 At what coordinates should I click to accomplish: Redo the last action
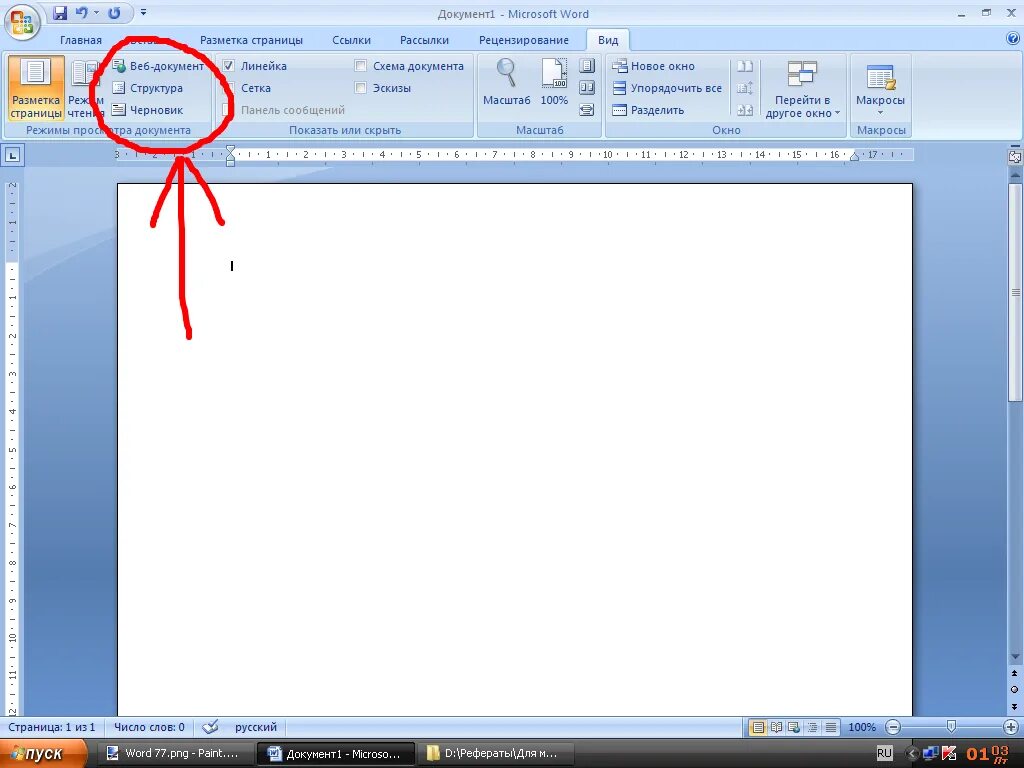(x=114, y=13)
